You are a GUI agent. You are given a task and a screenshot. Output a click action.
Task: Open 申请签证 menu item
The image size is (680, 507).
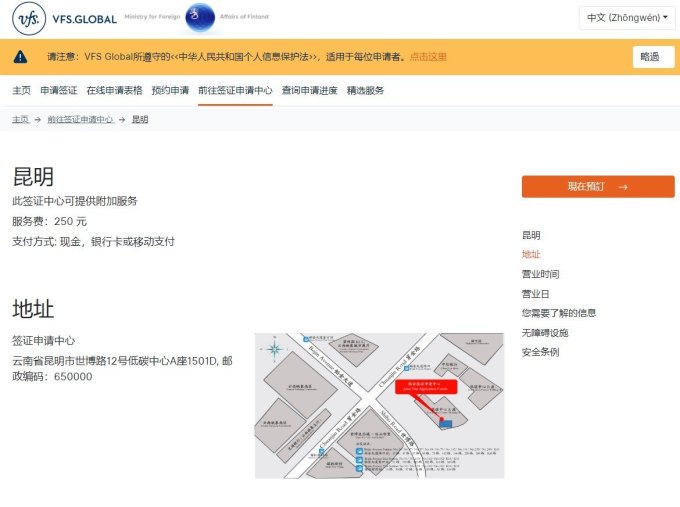[x=59, y=90]
